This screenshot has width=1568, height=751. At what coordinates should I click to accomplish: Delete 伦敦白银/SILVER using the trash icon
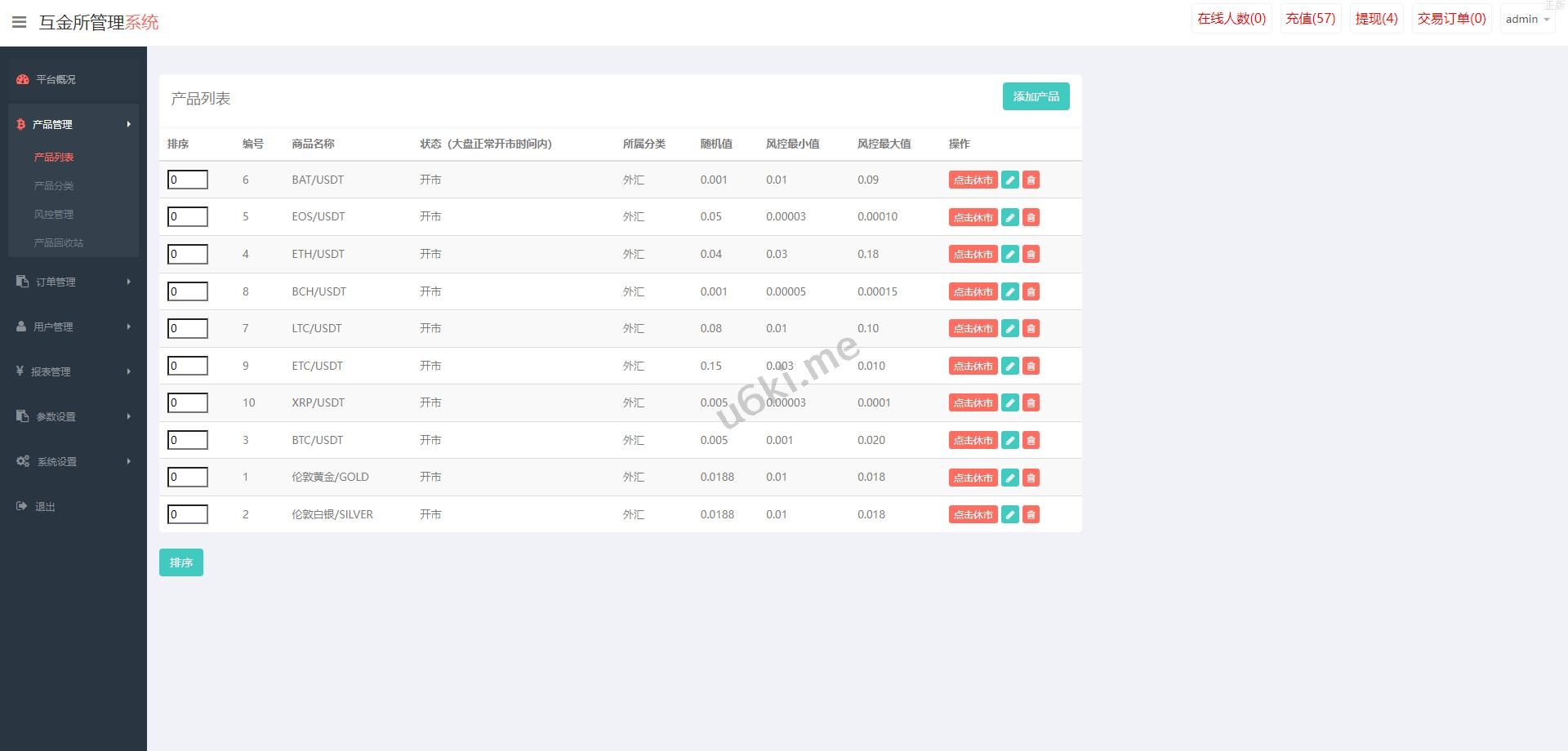(x=1031, y=515)
